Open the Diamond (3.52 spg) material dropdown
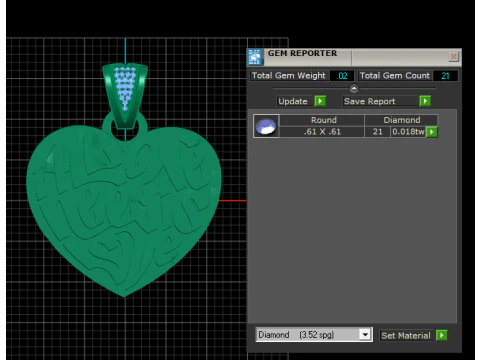This screenshot has width=480, height=360. tap(365, 334)
